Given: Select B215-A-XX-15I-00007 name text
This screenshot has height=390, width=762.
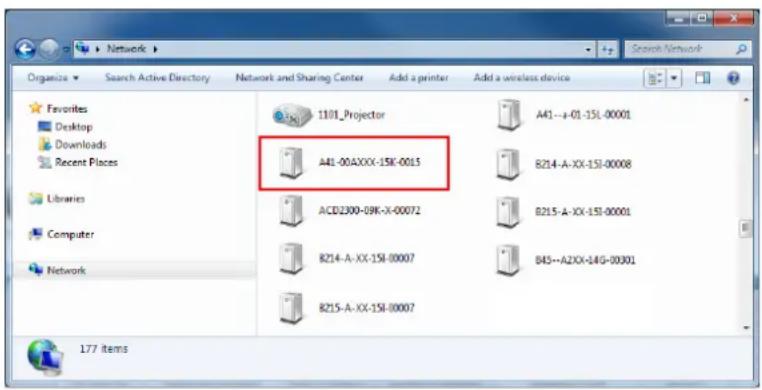Looking at the screenshot, I should (366, 308).
